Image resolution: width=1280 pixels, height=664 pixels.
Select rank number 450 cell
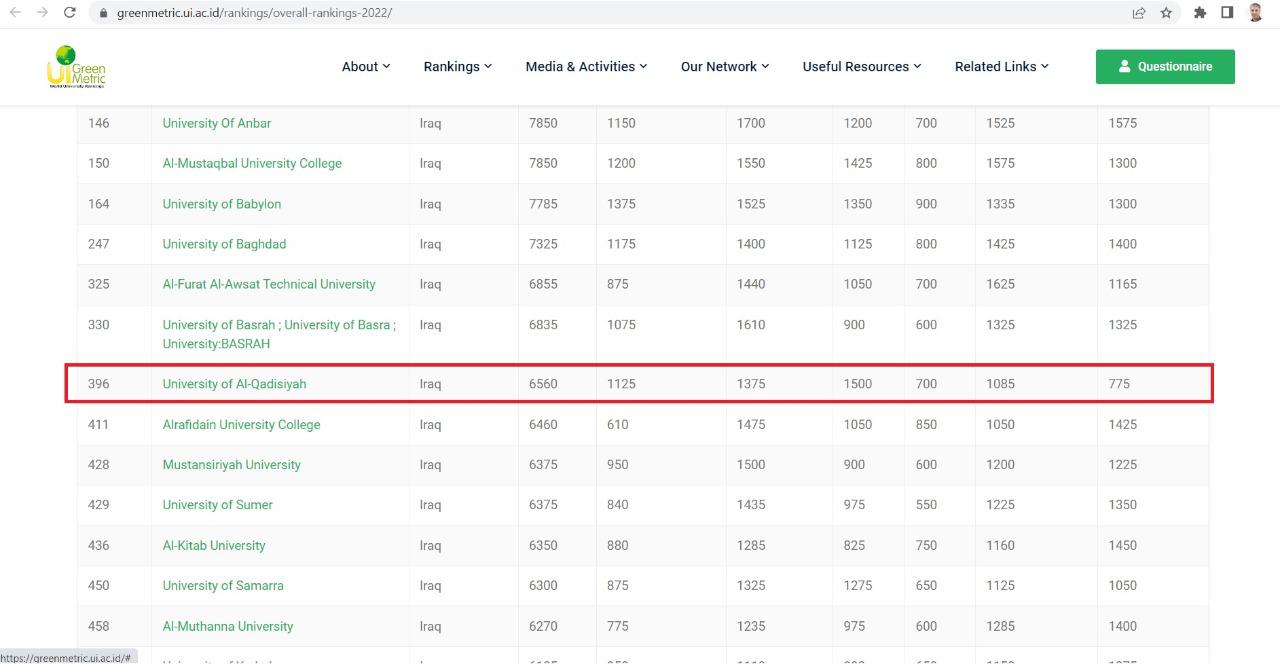point(99,585)
